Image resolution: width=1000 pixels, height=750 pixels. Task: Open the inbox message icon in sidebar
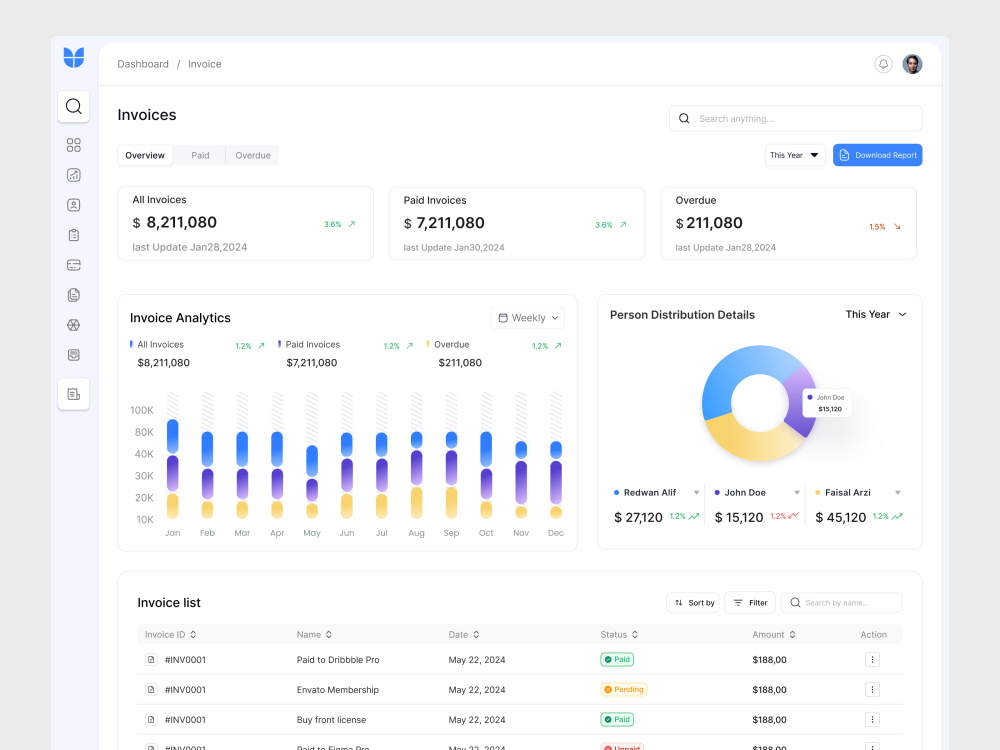click(x=74, y=355)
